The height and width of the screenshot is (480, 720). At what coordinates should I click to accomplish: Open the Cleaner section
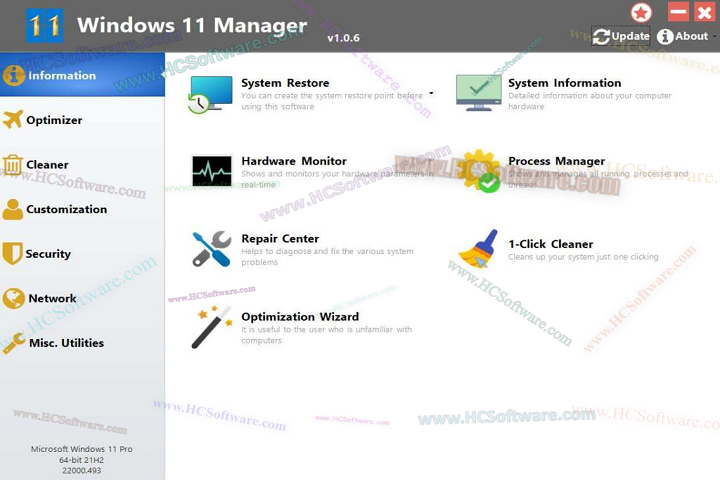(47, 164)
